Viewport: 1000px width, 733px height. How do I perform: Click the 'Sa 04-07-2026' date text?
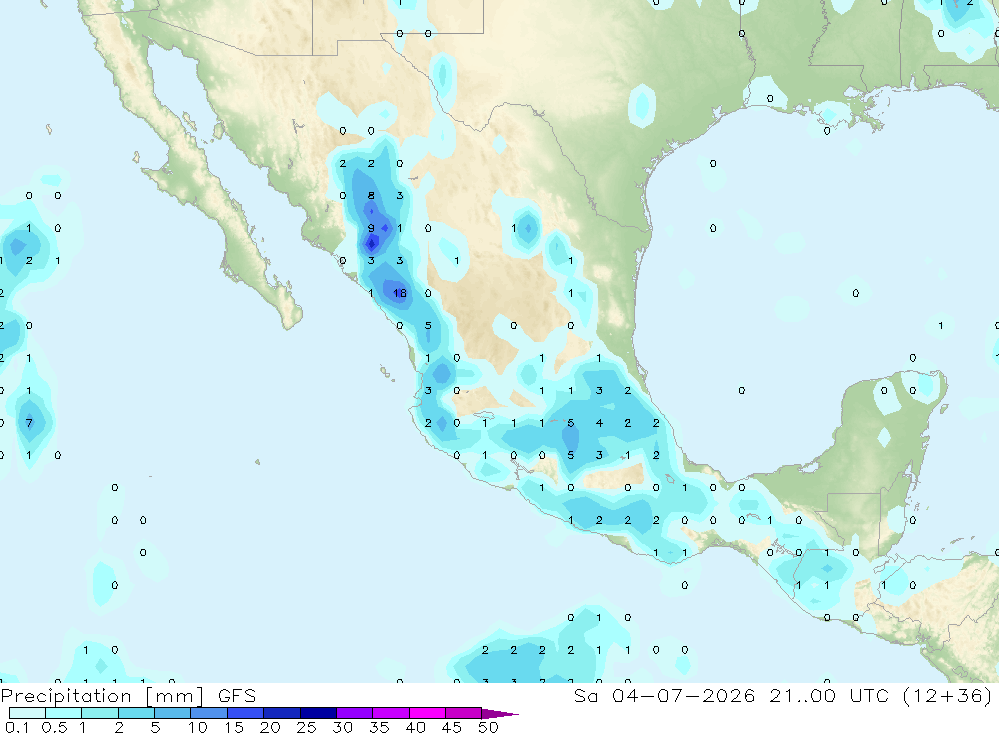665,696
